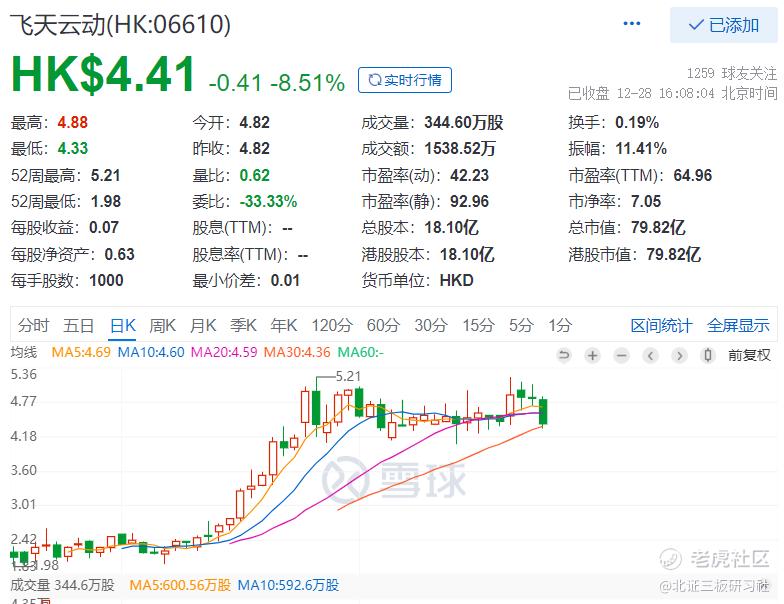The image size is (784, 604).
Task: Select the 周K weekly candlestick tab
Action: [162, 326]
